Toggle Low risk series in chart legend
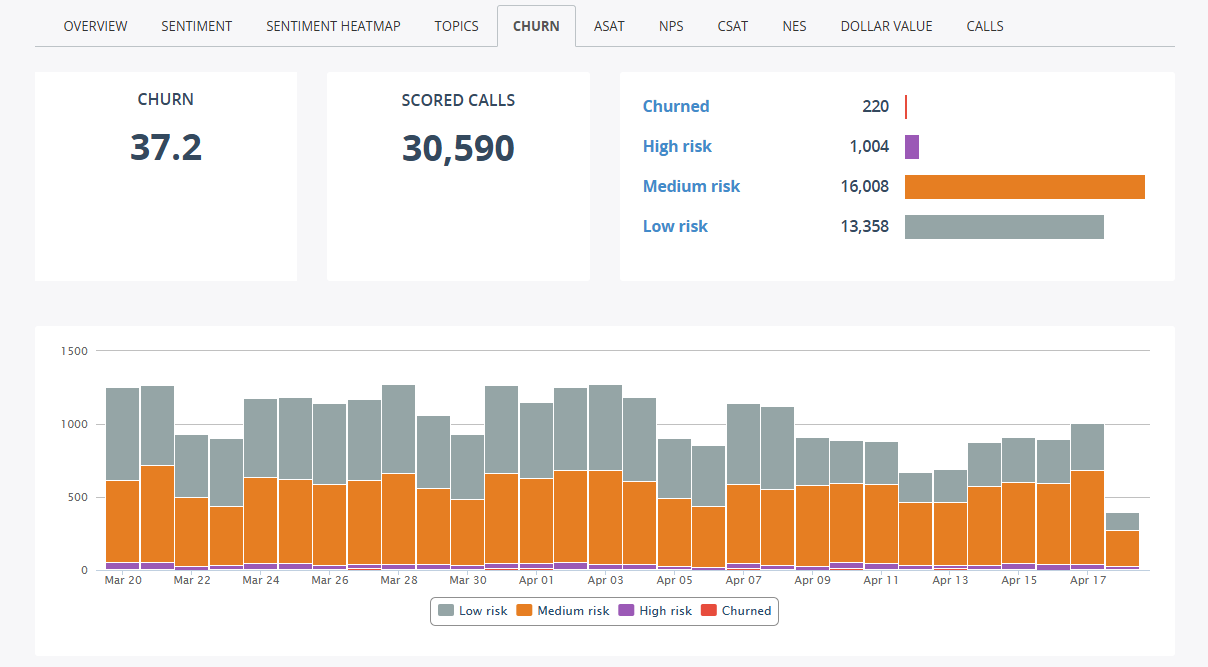This screenshot has width=1208, height=667. tap(473, 611)
